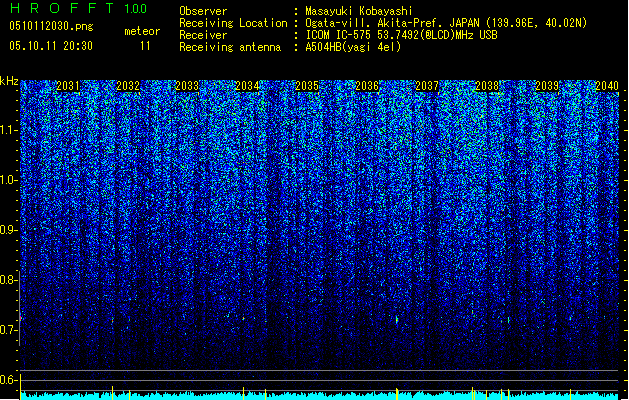629x400 pixels.
Task: Select the Ogata-vill. Akita-Pref. JAPAN location text
Action: coord(446,23)
